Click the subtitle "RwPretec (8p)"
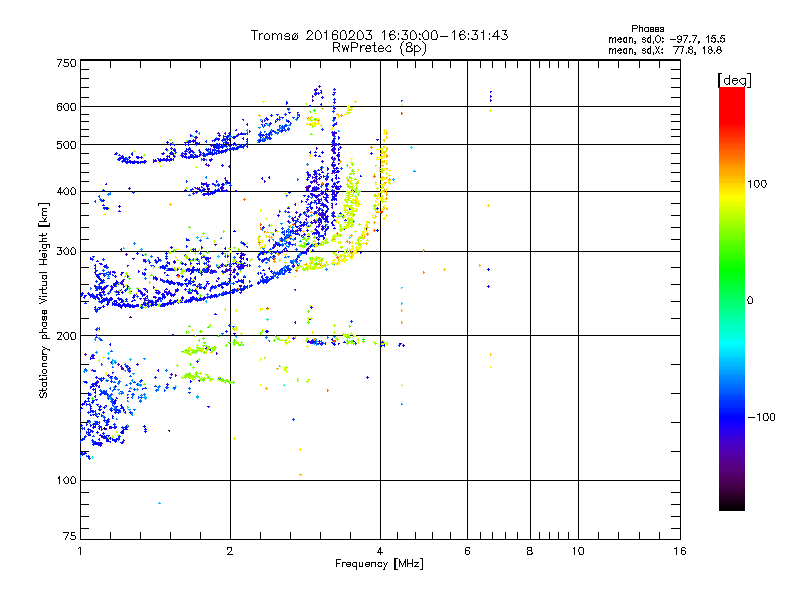This screenshot has width=800, height=600. click(379, 48)
